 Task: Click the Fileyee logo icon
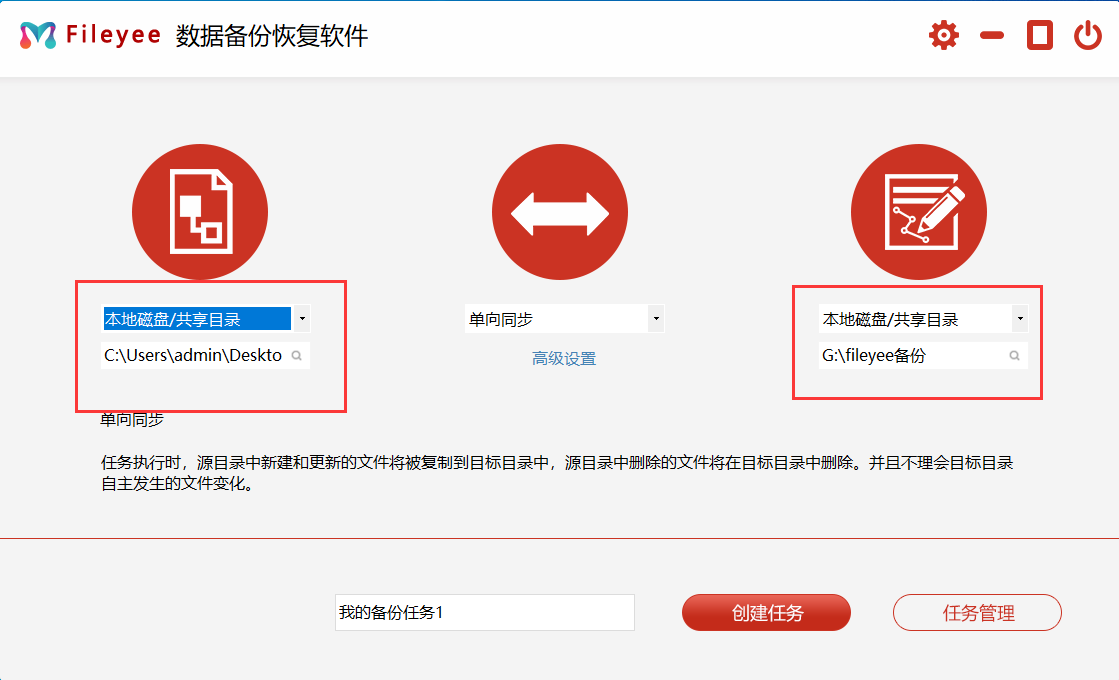pos(38,36)
